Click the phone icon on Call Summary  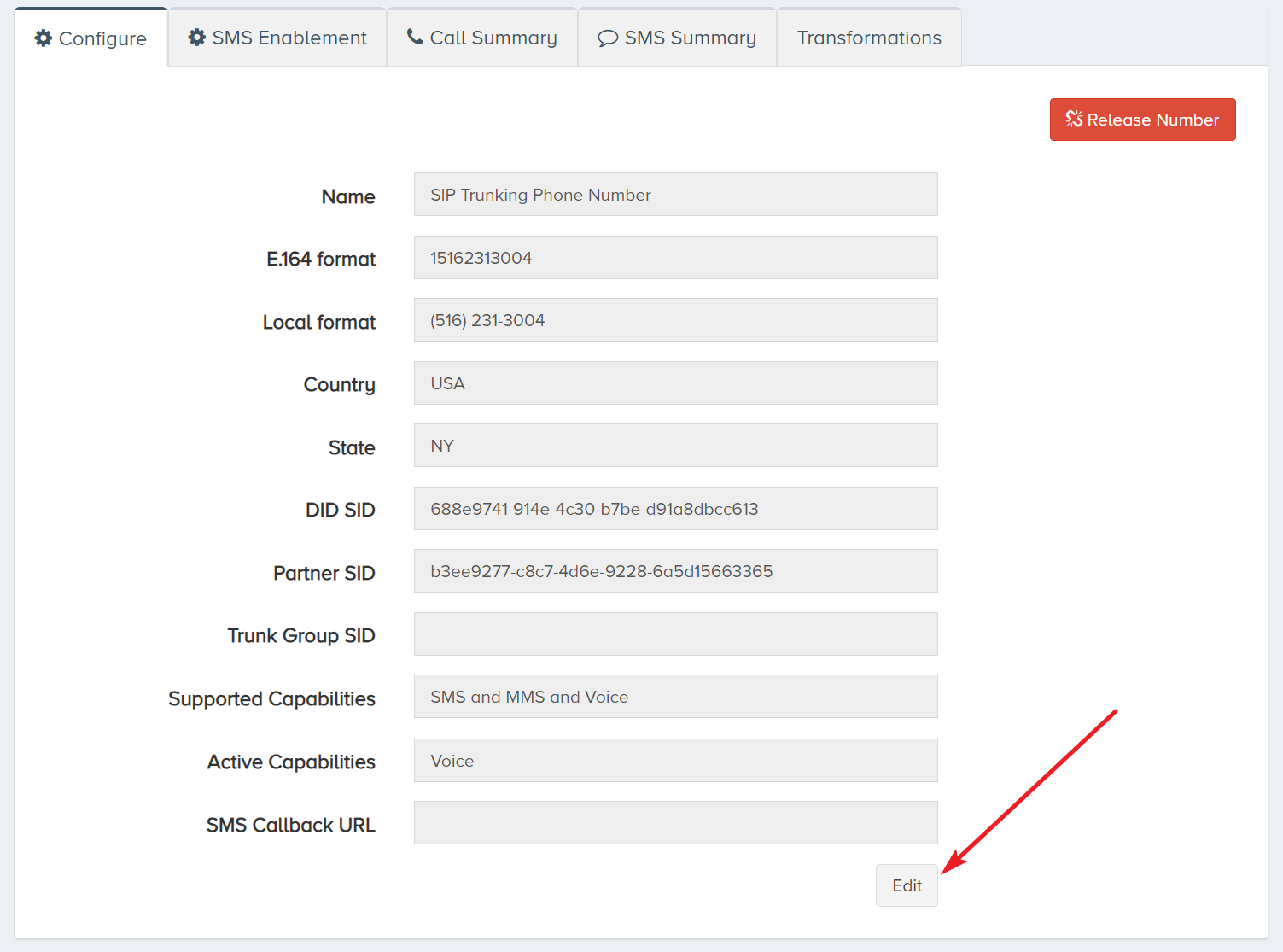click(415, 37)
